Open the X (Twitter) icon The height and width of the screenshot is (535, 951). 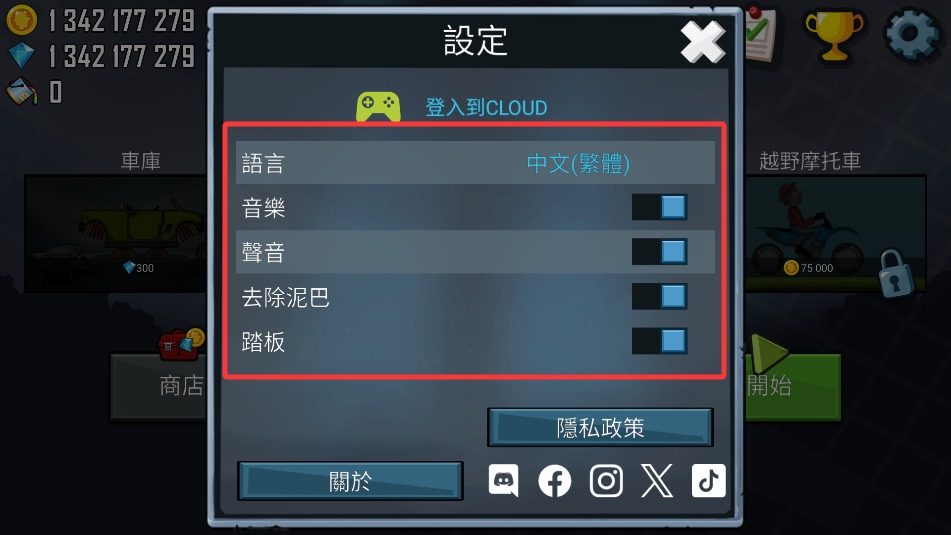(x=657, y=481)
